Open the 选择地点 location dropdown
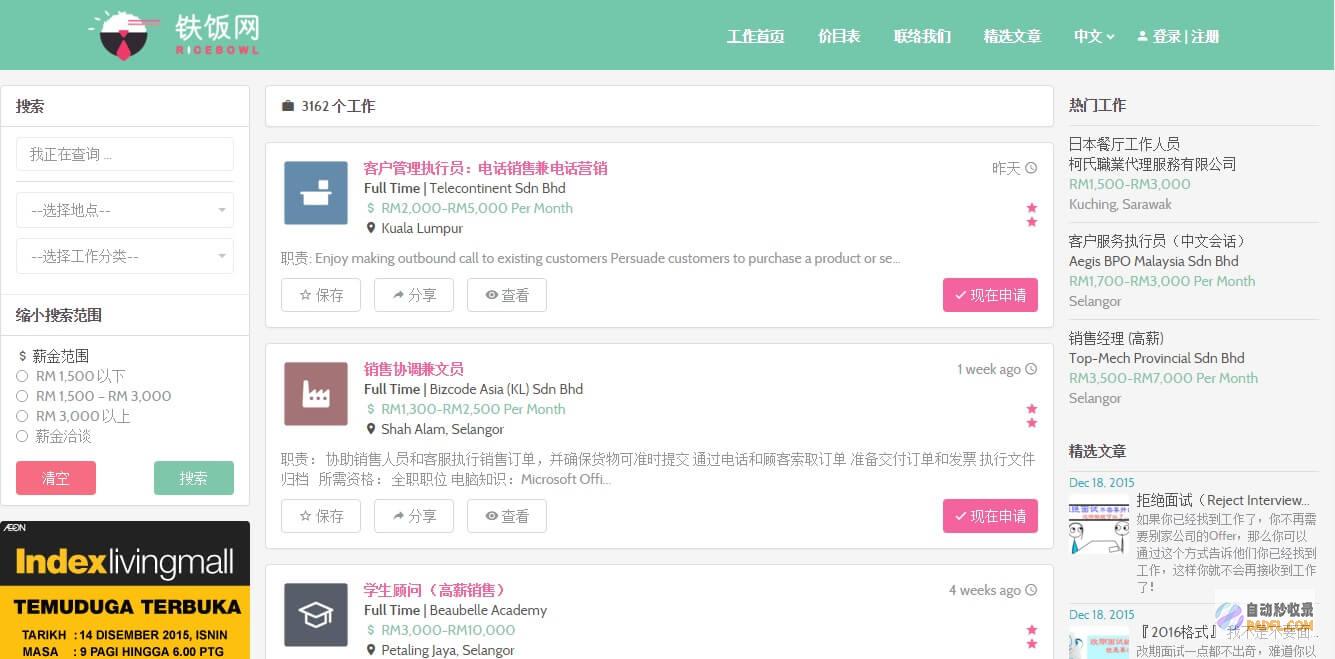The height and width of the screenshot is (659, 1335). [x=125, y=210]
